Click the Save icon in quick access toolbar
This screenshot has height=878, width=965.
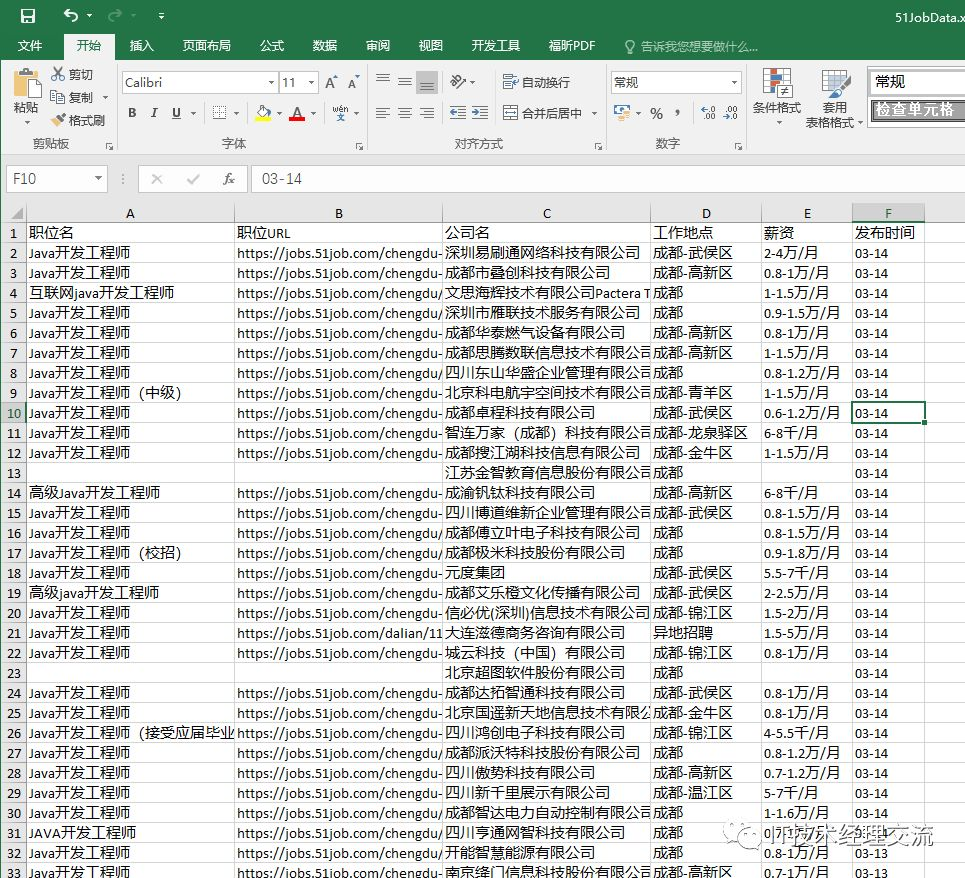click(28, 15)
